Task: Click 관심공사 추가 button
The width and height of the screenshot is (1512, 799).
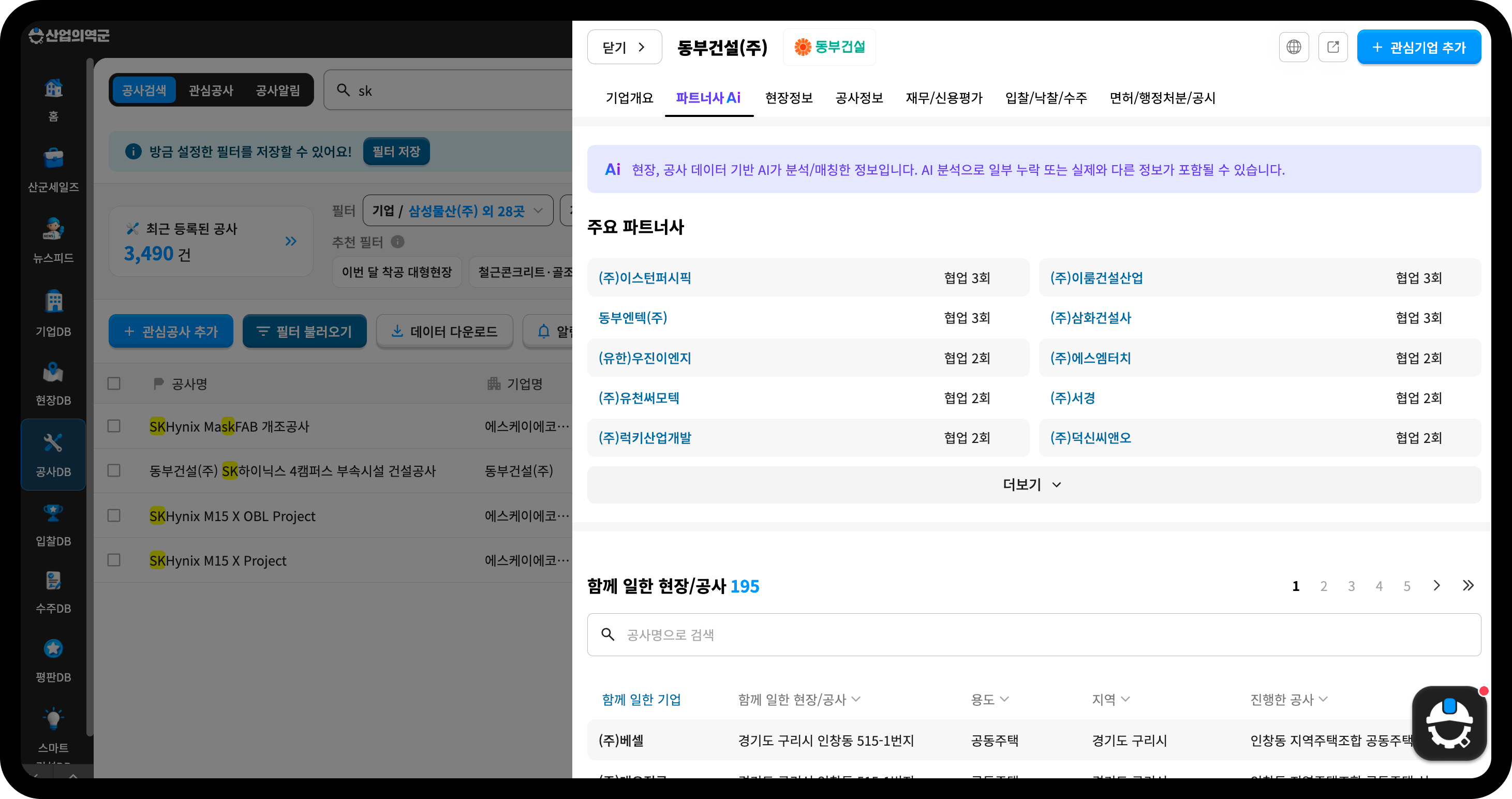Action: tap(171, 331)
